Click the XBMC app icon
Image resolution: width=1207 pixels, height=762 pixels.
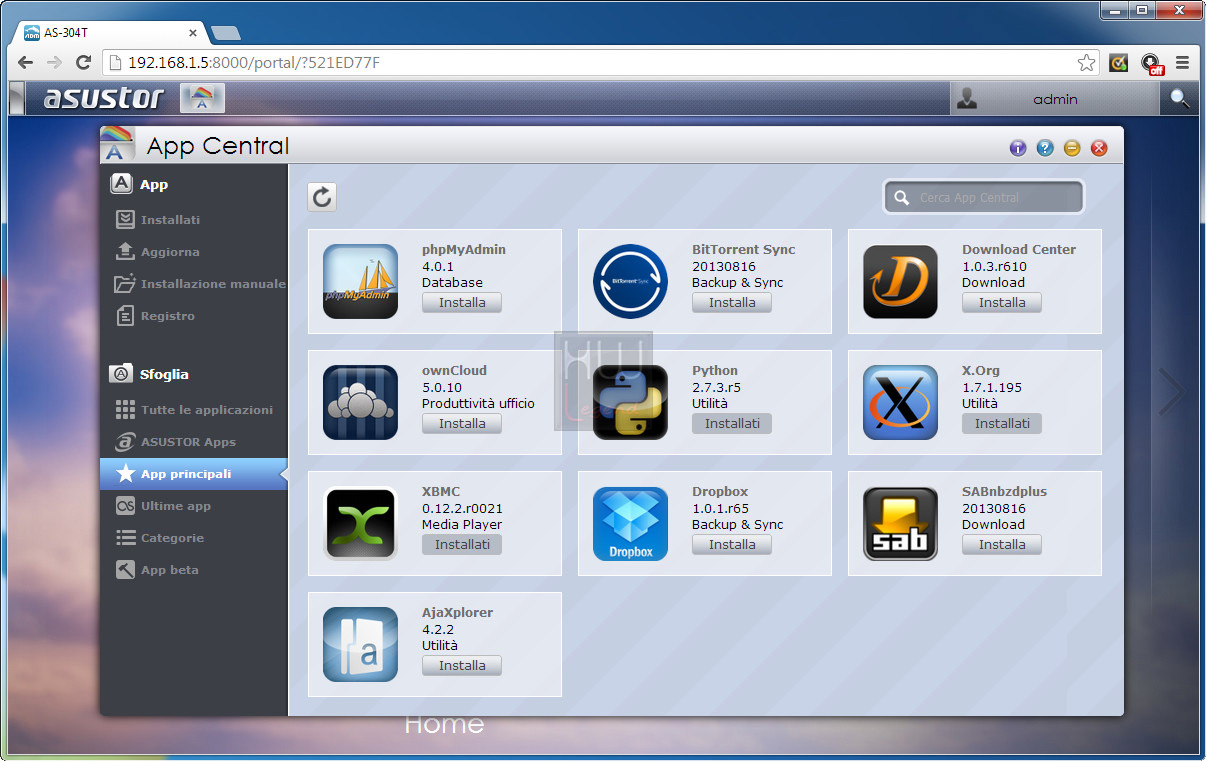(360, 524)
